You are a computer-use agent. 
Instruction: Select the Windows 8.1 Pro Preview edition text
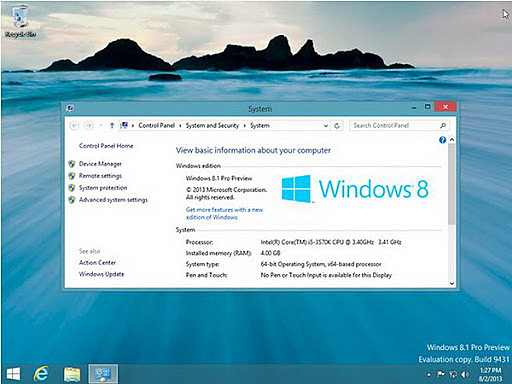(x=219, y=178)
